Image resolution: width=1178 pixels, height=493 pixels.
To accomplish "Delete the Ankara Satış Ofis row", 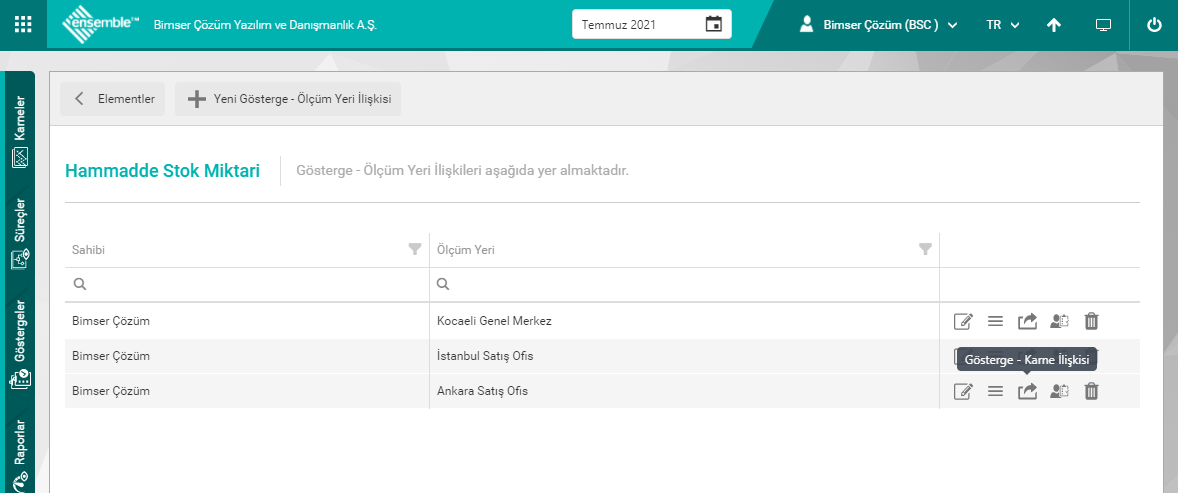I will pyautogui.click(x=1092, y=391).
